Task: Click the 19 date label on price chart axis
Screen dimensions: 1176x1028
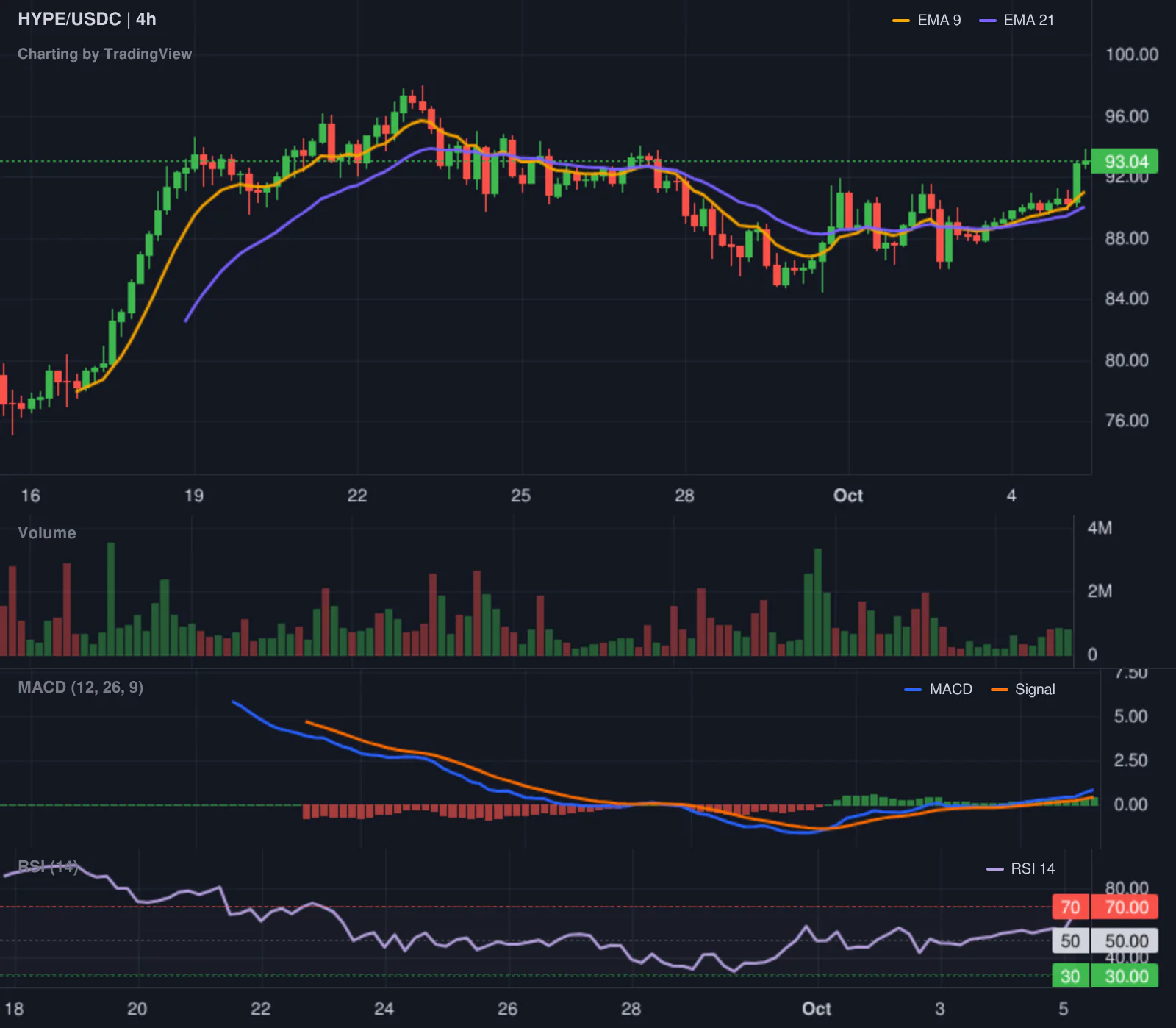Action: 194,496
